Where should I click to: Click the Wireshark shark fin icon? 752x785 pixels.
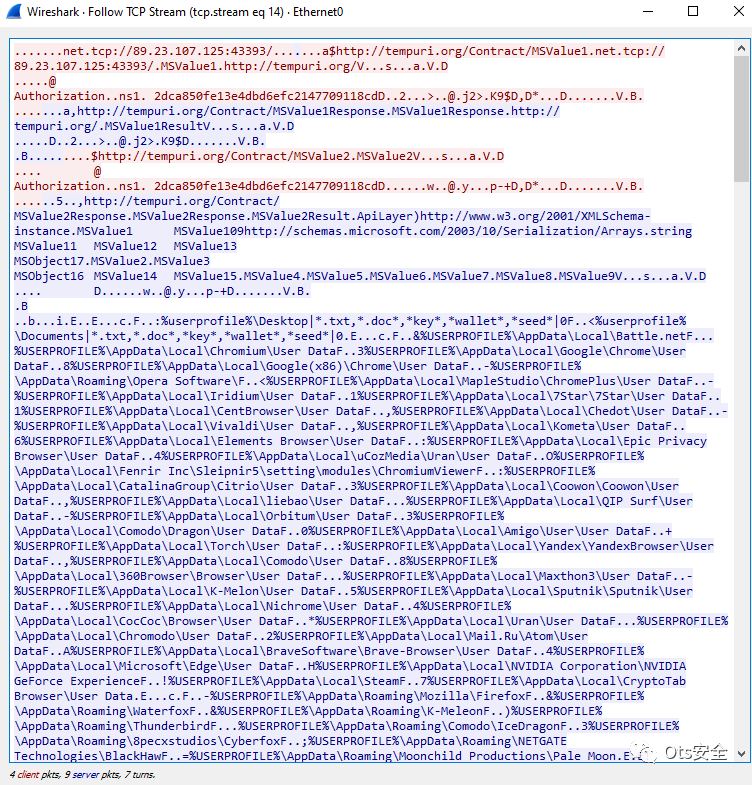click(x=14, y=12)
